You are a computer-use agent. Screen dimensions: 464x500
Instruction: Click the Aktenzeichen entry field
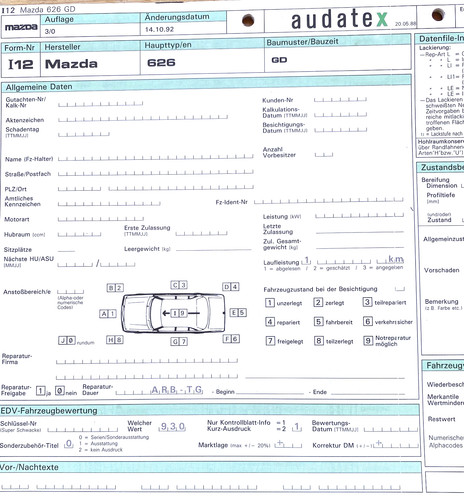(143, 118)
